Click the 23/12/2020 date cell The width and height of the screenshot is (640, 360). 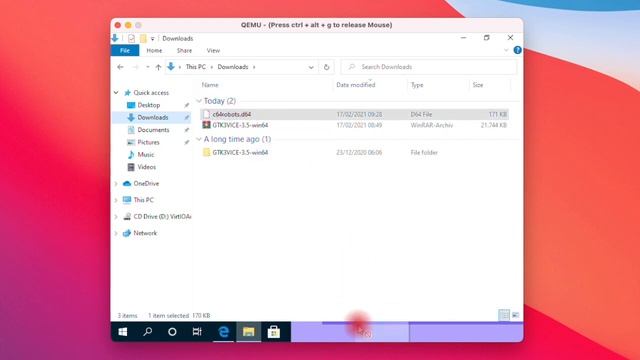359,153
